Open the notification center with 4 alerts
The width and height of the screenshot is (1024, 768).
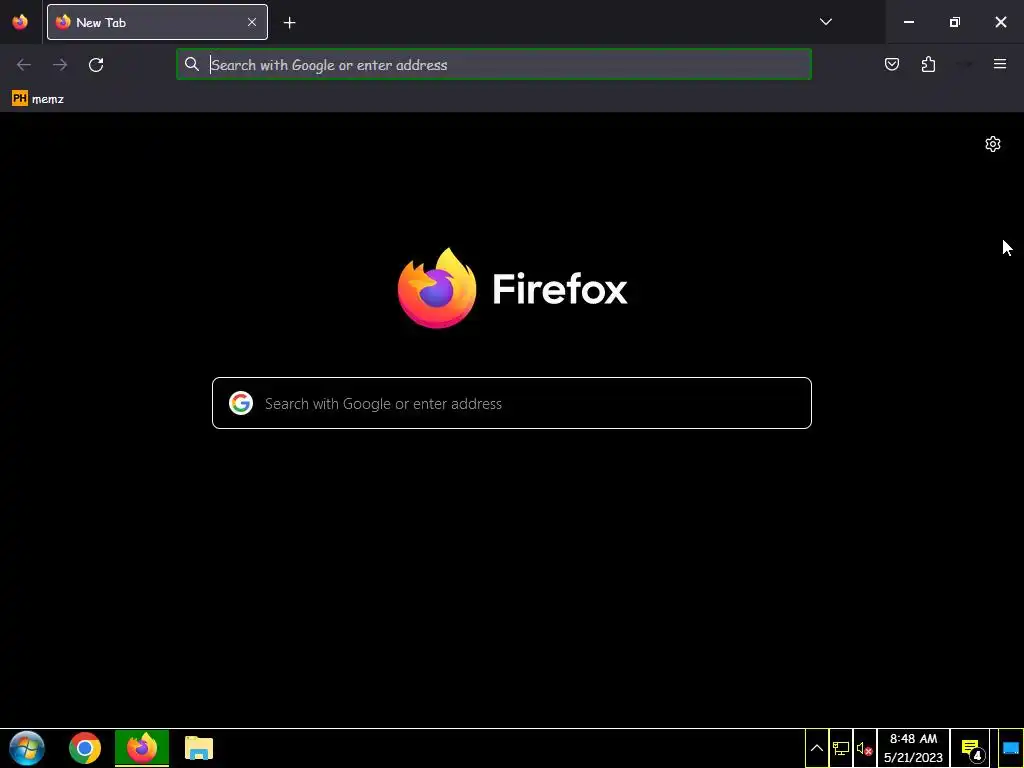click(x=971, y=748)
